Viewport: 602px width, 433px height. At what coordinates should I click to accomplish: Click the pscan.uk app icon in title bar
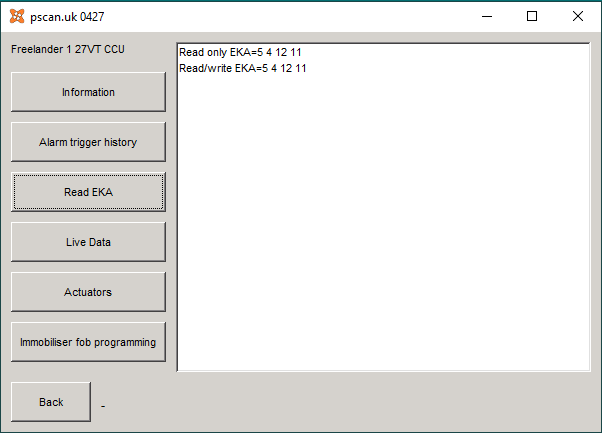[x=17, y=17]
